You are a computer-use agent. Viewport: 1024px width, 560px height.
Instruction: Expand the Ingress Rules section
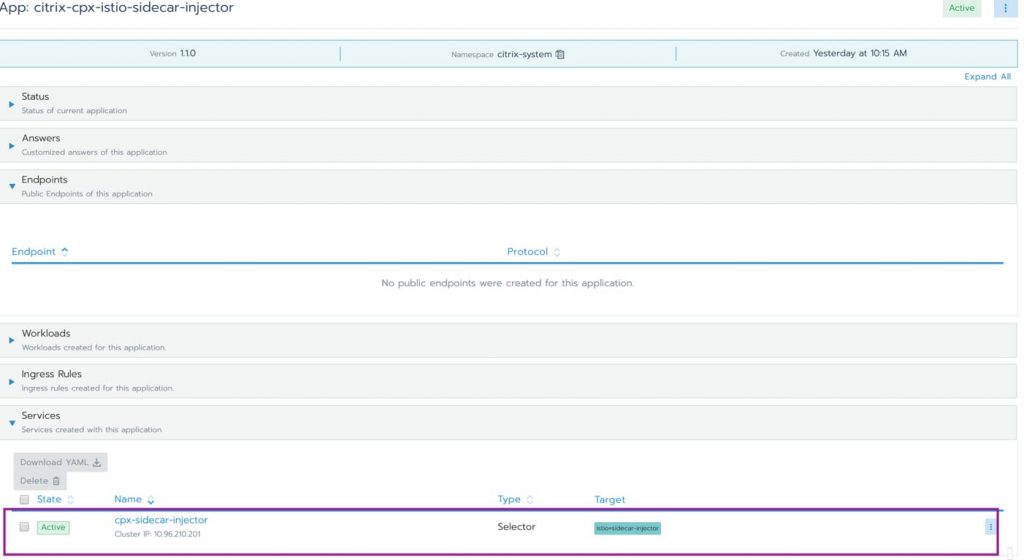[x=12, y=381]
